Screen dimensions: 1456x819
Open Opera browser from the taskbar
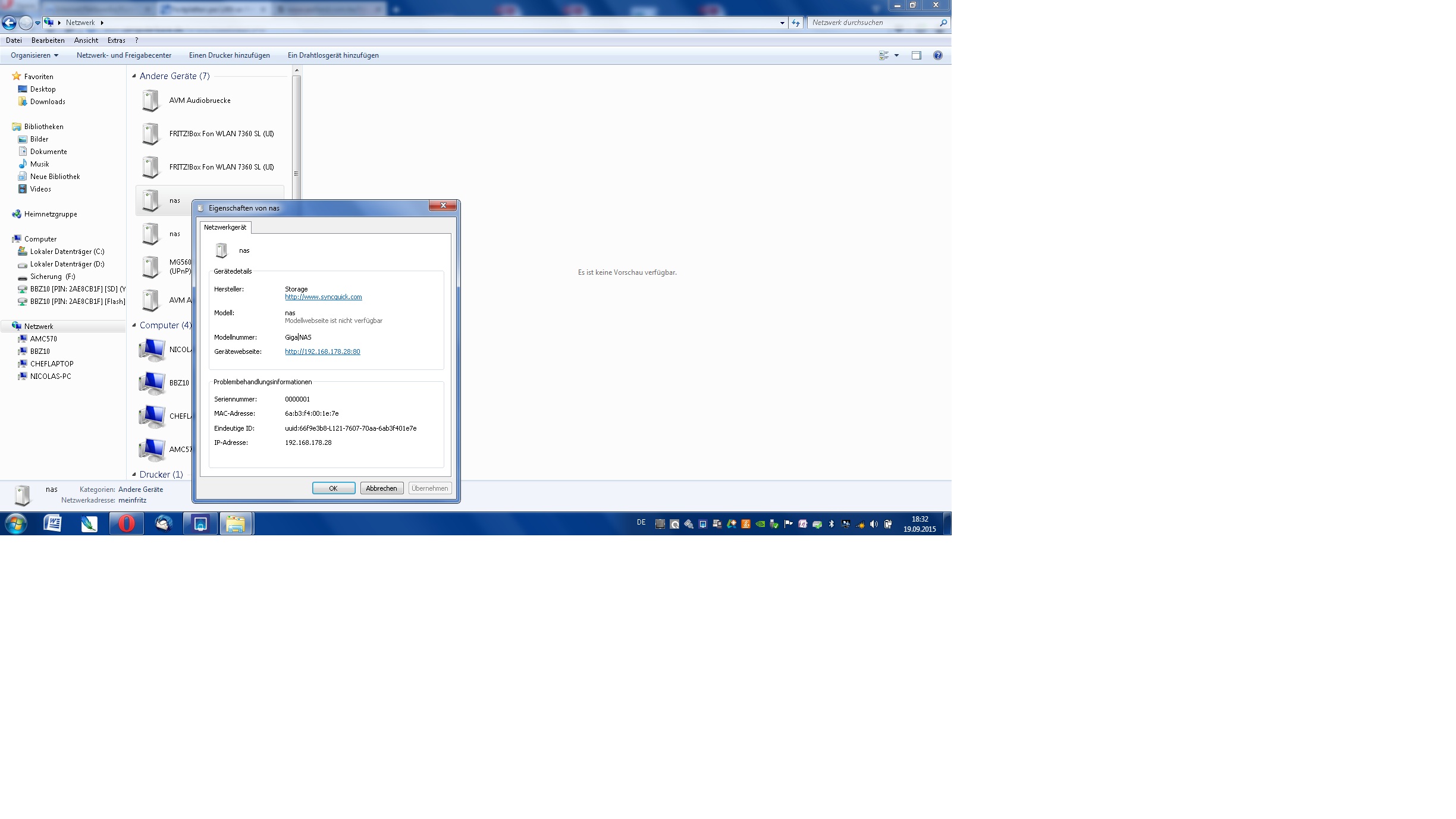point(126,523)
